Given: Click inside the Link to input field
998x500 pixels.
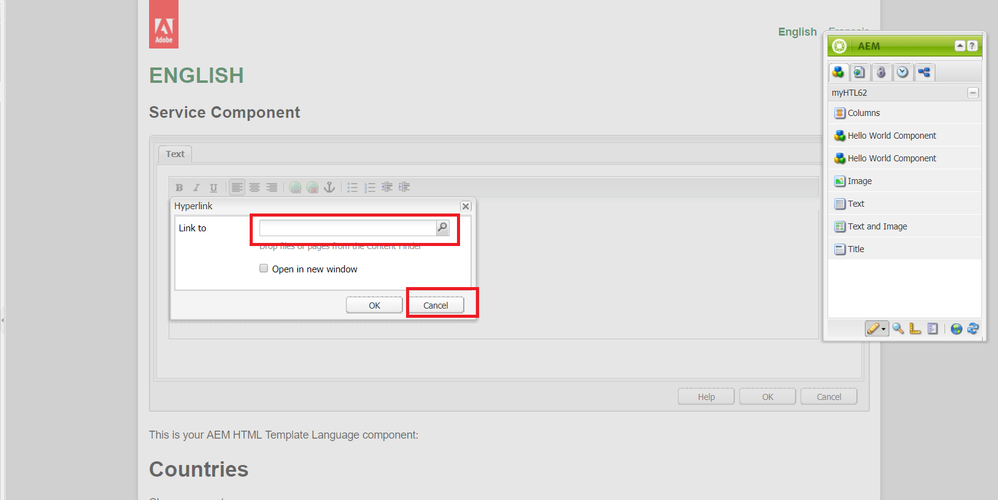Looking at the screenshot, I should (346, 228).
